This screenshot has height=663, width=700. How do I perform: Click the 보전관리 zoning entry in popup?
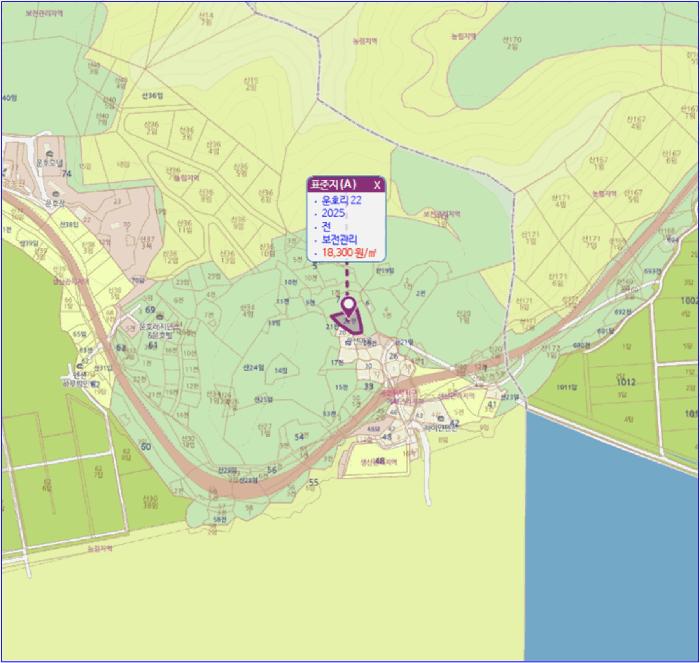tap(339, 240)
